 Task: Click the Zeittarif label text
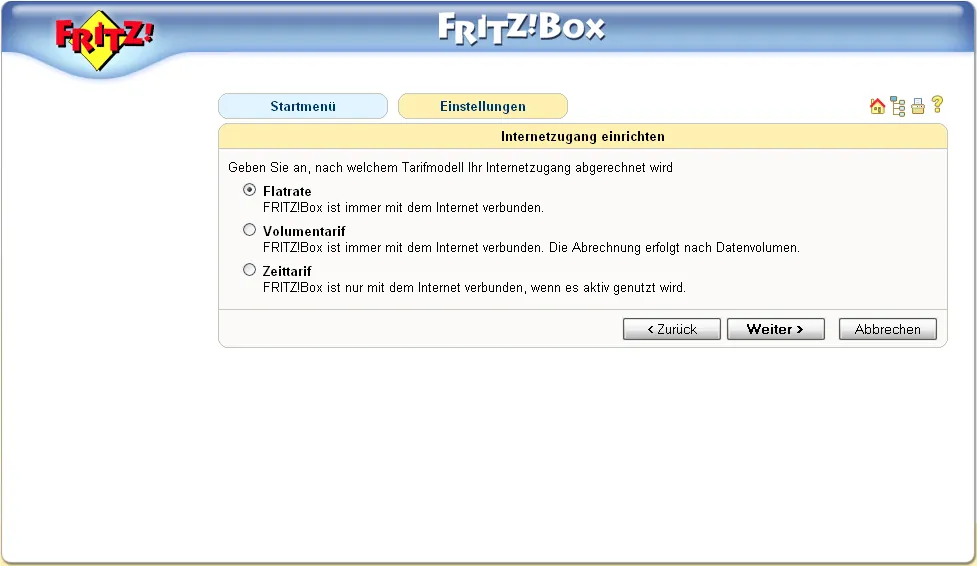[x=287, y=271]
